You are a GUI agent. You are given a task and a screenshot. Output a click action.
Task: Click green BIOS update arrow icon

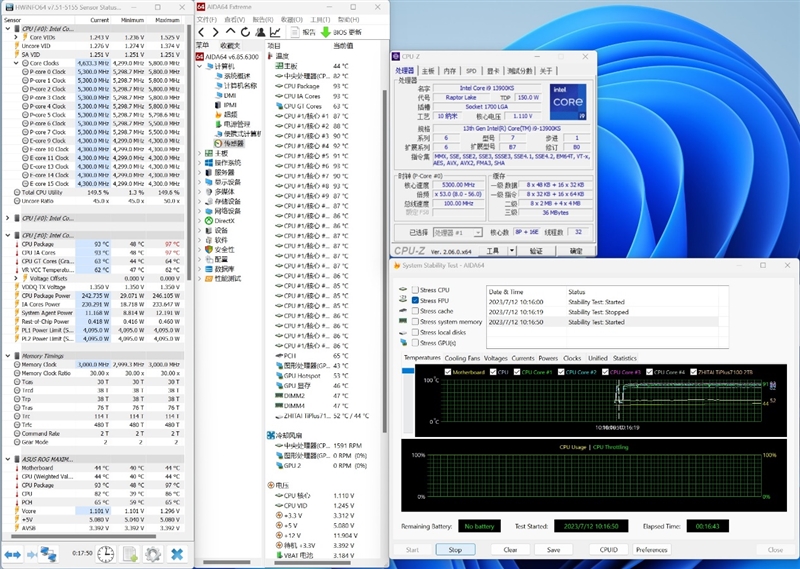coord(326,32)
